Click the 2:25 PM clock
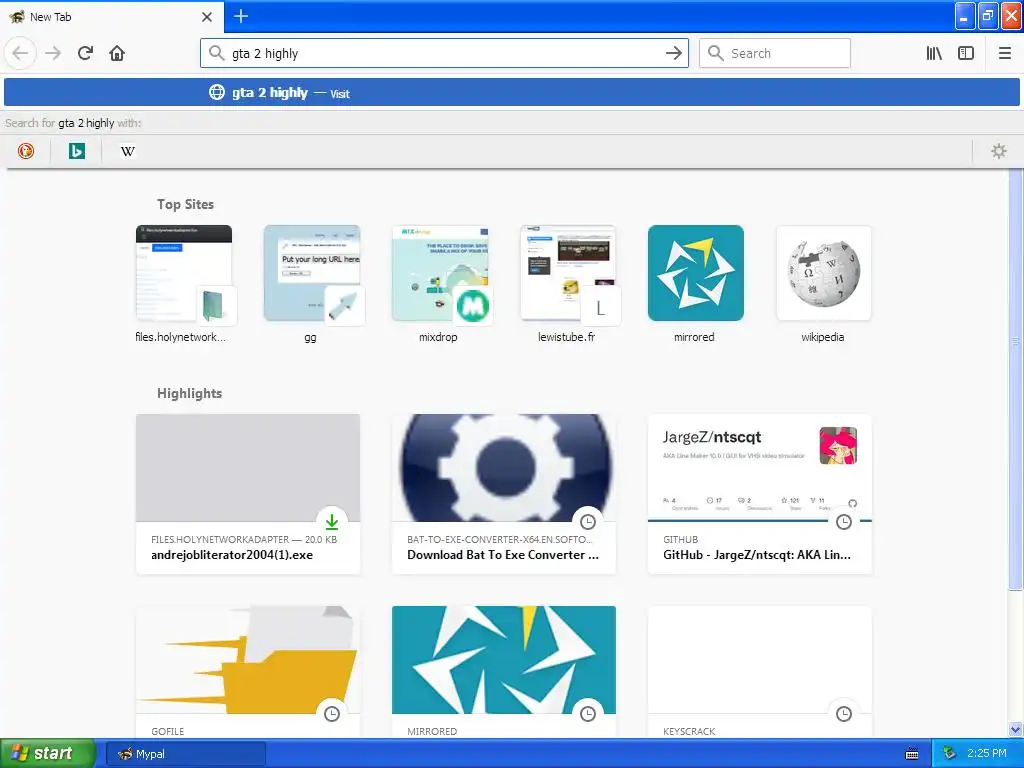The width and height of the screenshot is (1024, 768). coord(987,753)
